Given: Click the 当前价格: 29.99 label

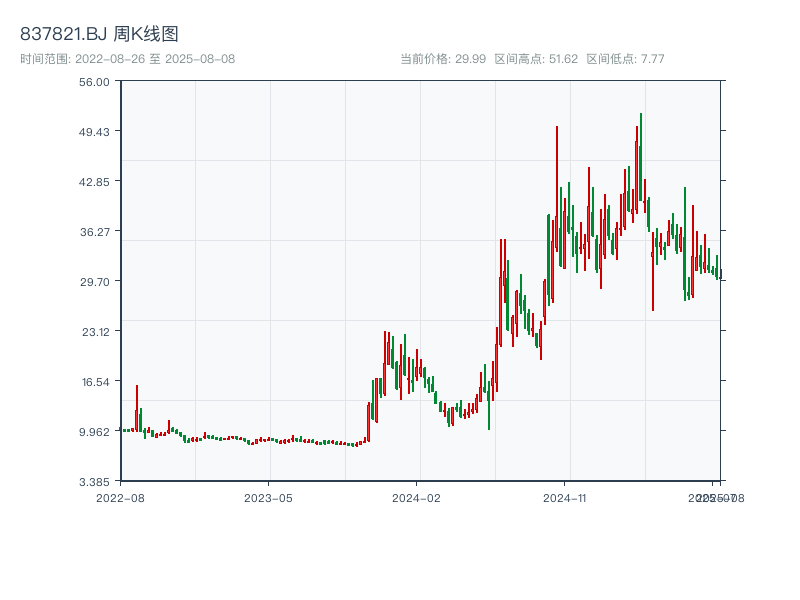Looking at the screenshot, I should point(443,59).
